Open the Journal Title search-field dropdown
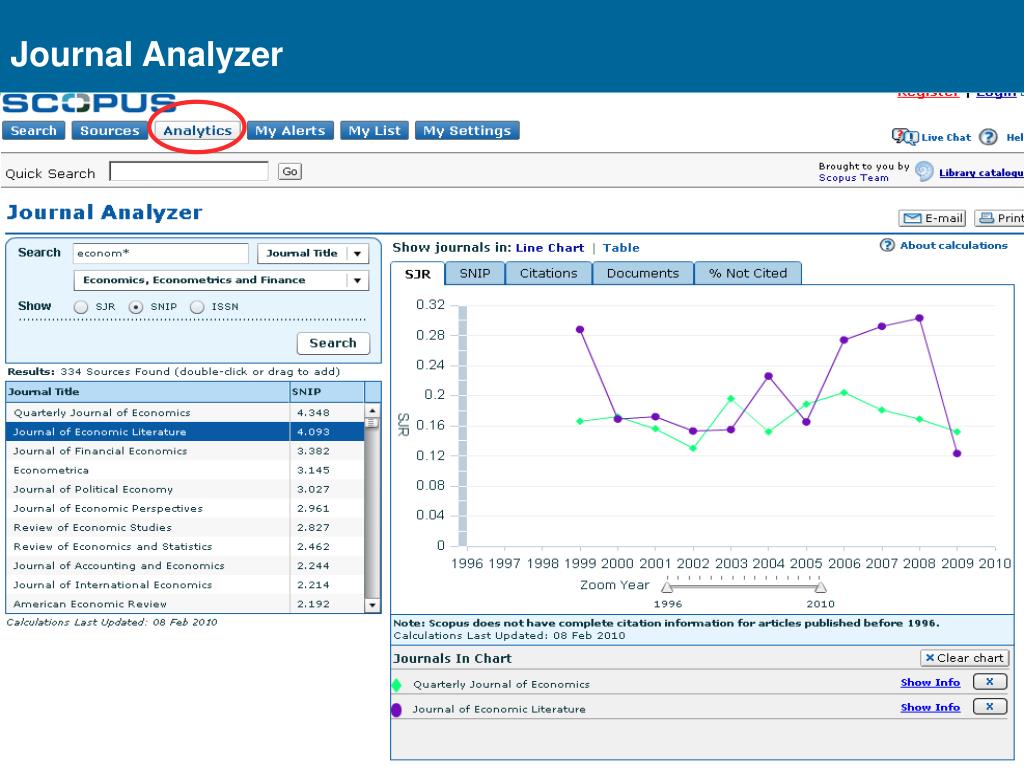 tap(313, 253)
